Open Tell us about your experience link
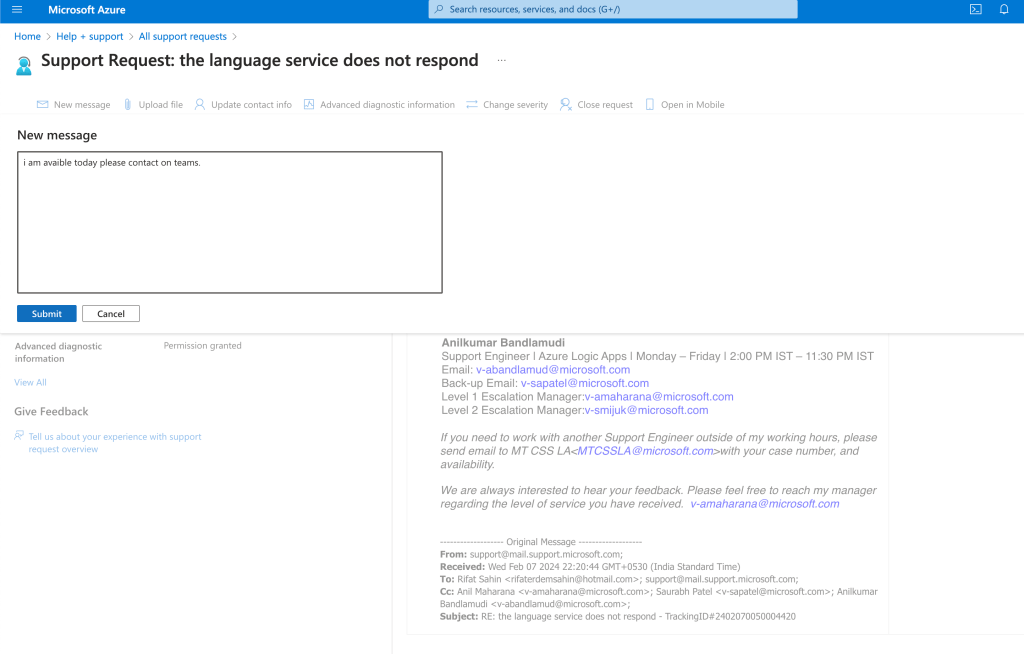Image resolution: width=1024 pixels, height=654 pixels. 114,442
